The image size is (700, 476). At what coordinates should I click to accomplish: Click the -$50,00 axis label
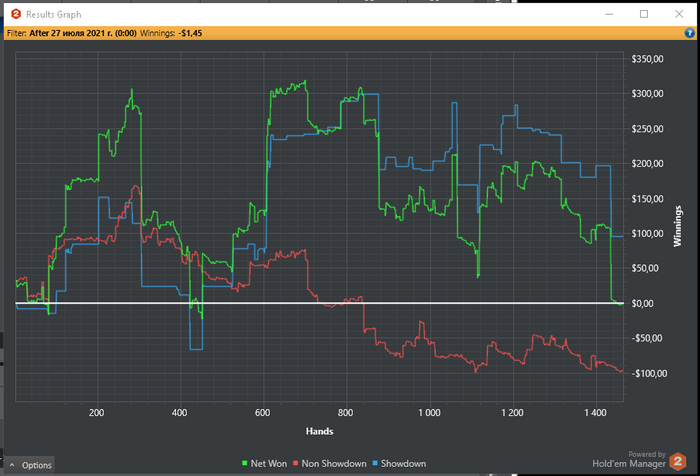coord(647,338)
